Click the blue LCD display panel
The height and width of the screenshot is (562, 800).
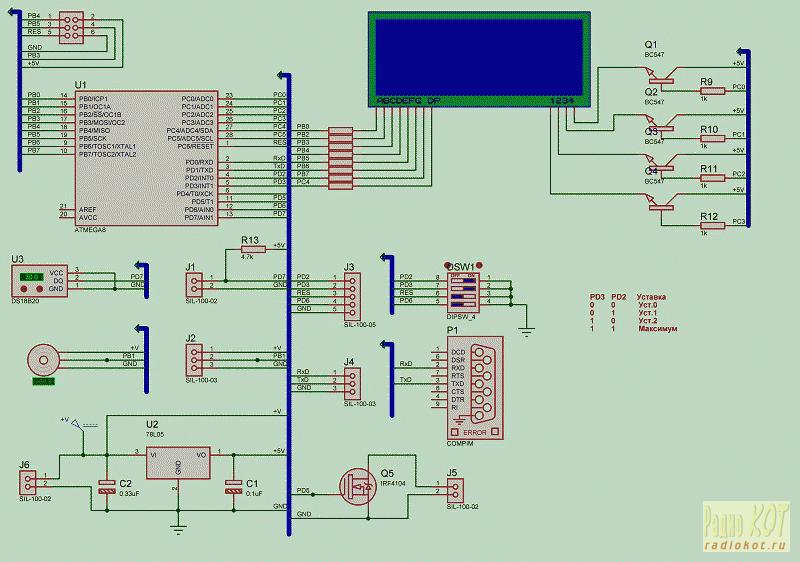coord(479,60)
